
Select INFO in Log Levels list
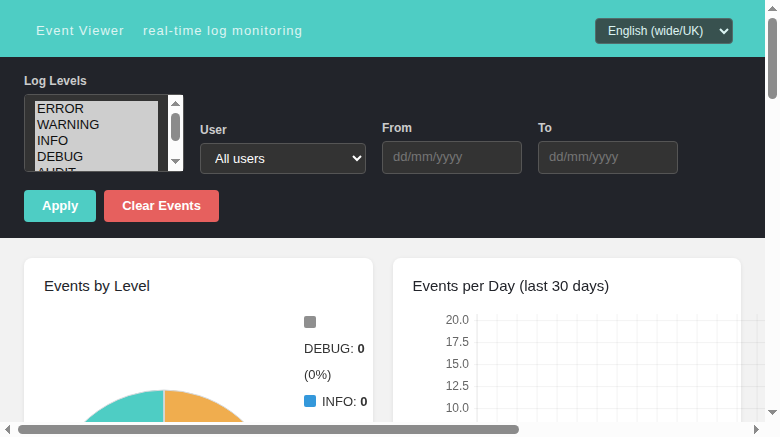pos(97,140)
